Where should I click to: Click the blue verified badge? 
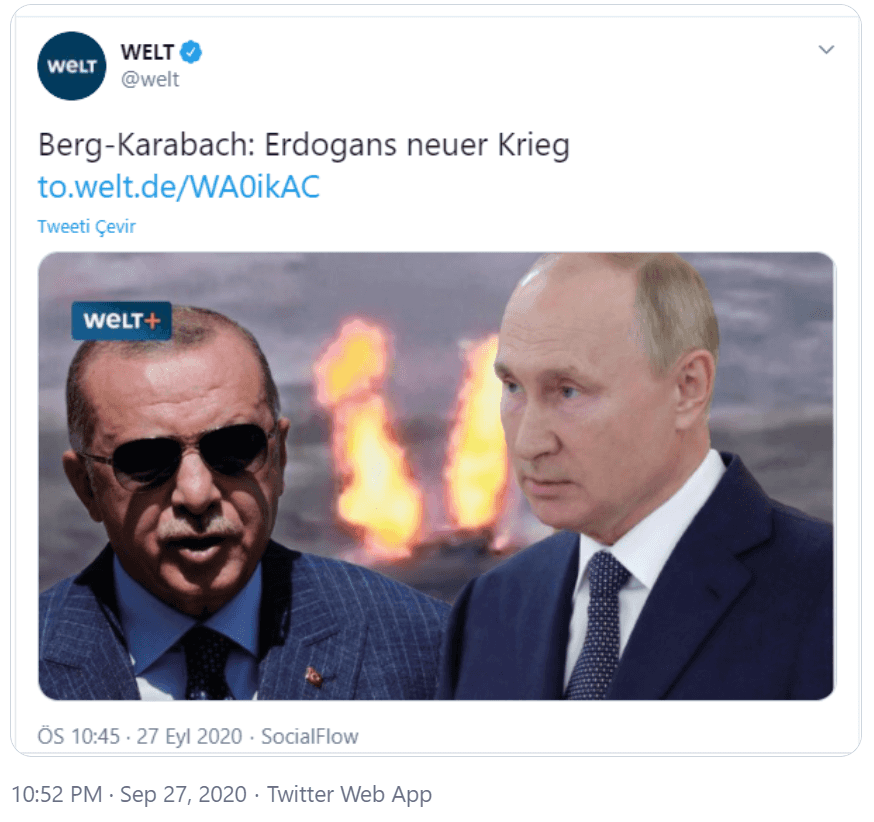pyautogui.click(x=191, y=52)
